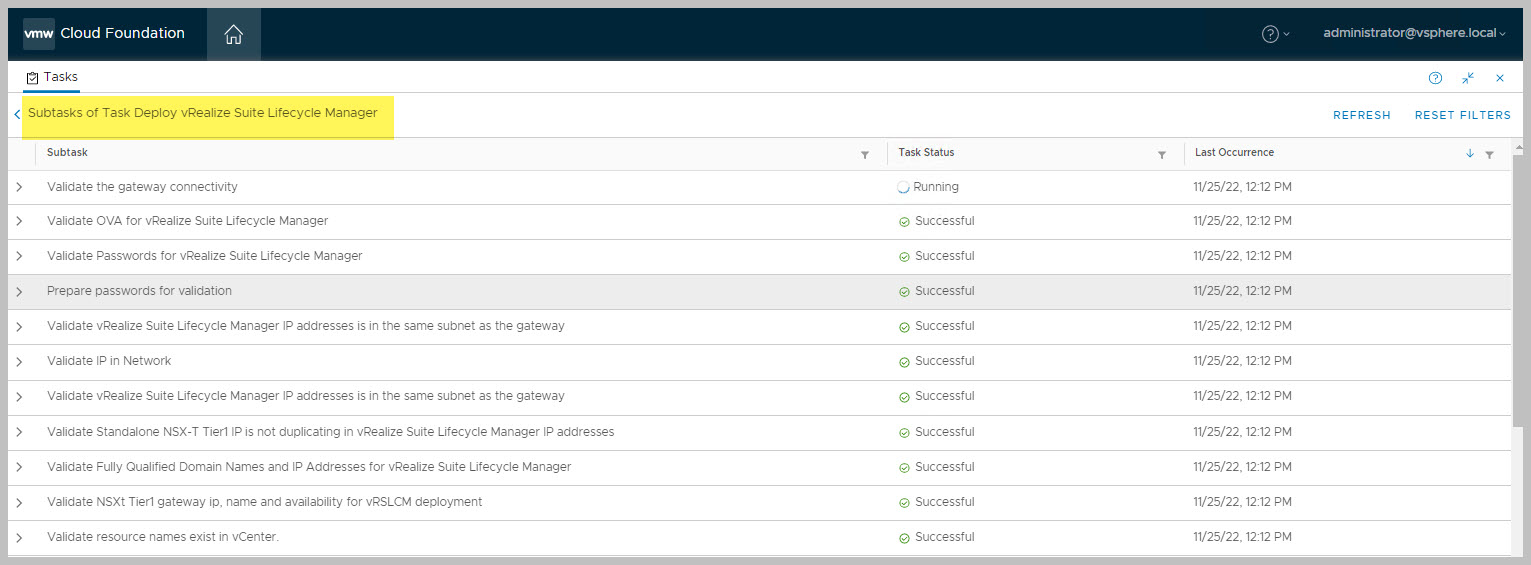The image size is (1531, 565).
Task: Filter the Last Occurrence column
Action: [x=1490, y=155]
